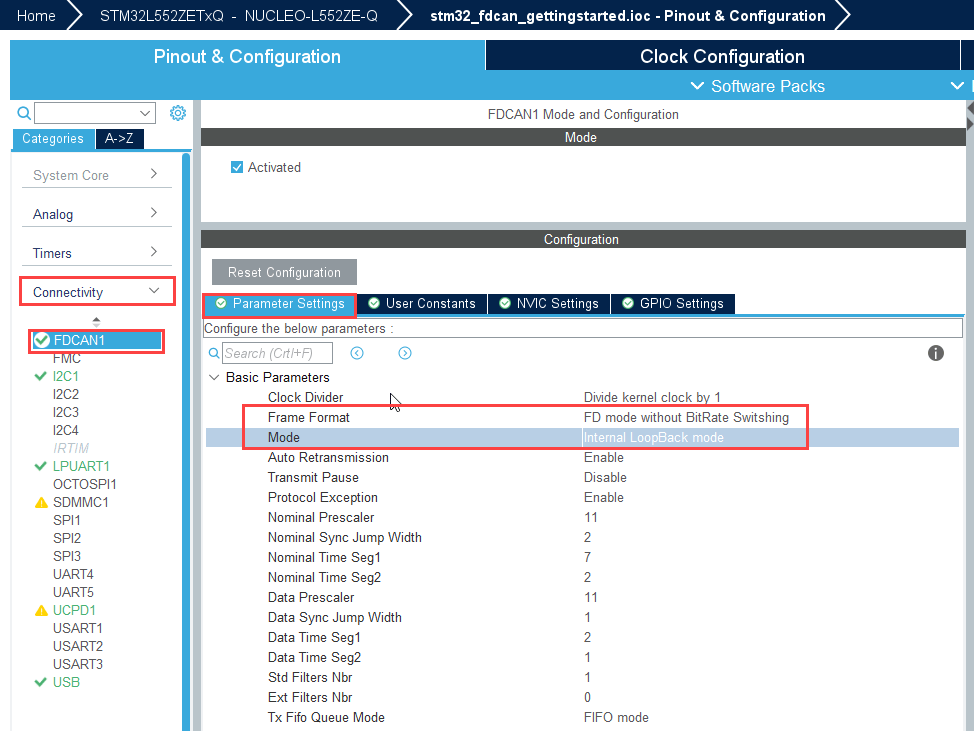
Task: Open the NVIC Settings tab
Action: (548, 303)
